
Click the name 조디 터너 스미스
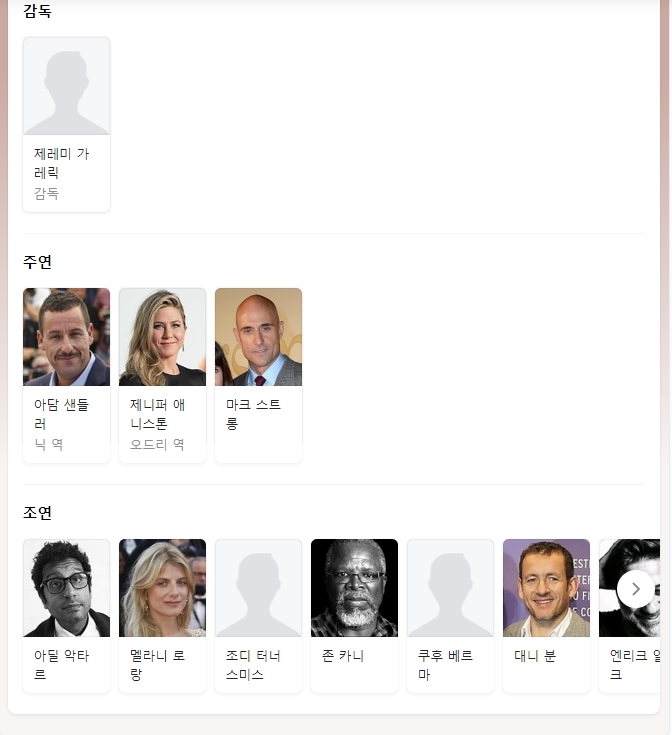tap(253, 665)
